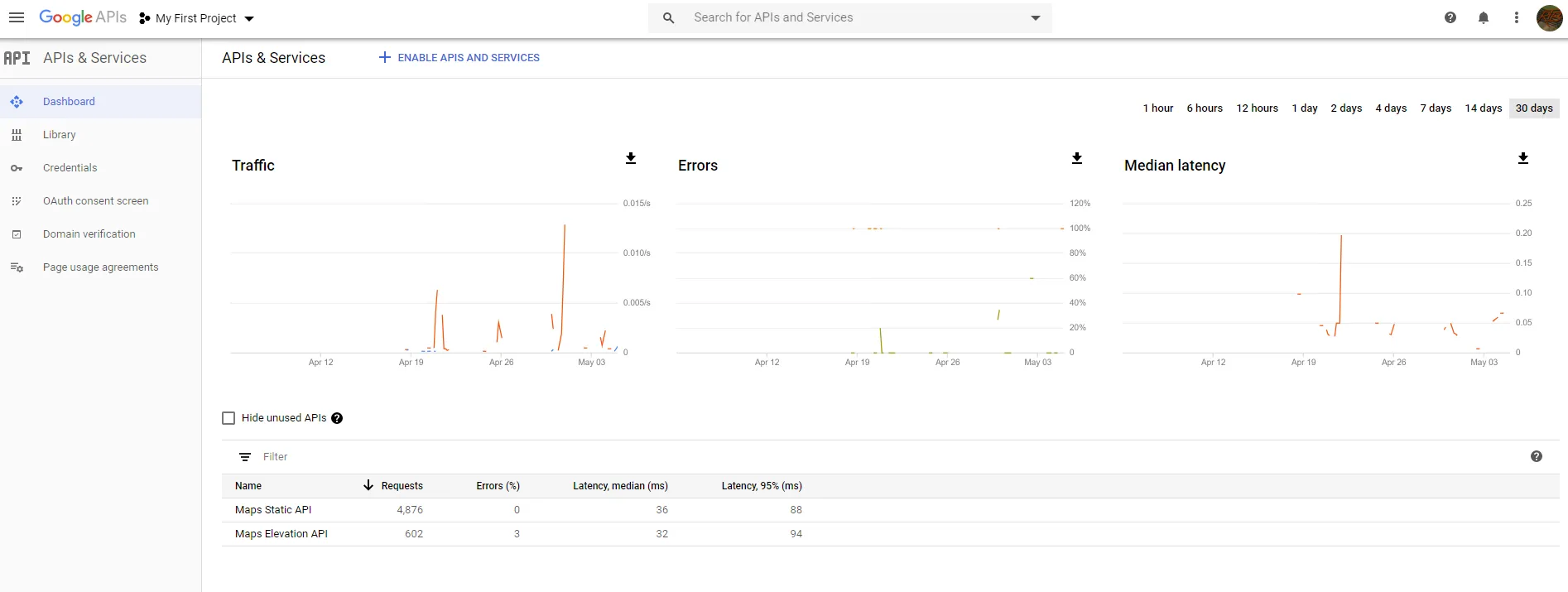Download the Median latency chart data
1568x592 pixels.
point(1523,158)
